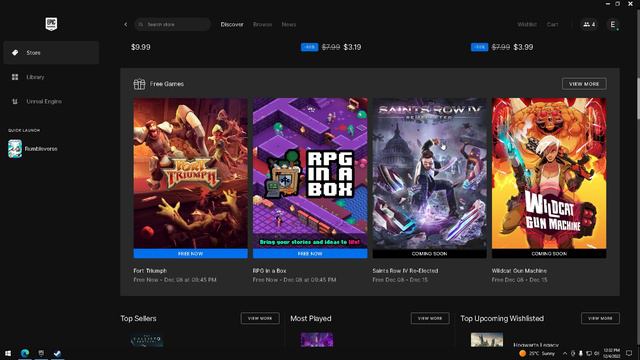640x360 pixels.
Task: Open the account profile E avatar
Action: (x=613, y=24)
